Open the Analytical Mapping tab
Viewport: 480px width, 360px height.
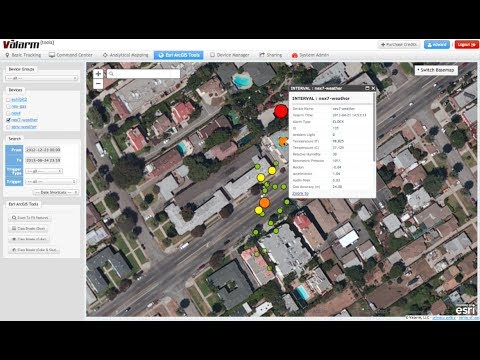click(125, 55)
